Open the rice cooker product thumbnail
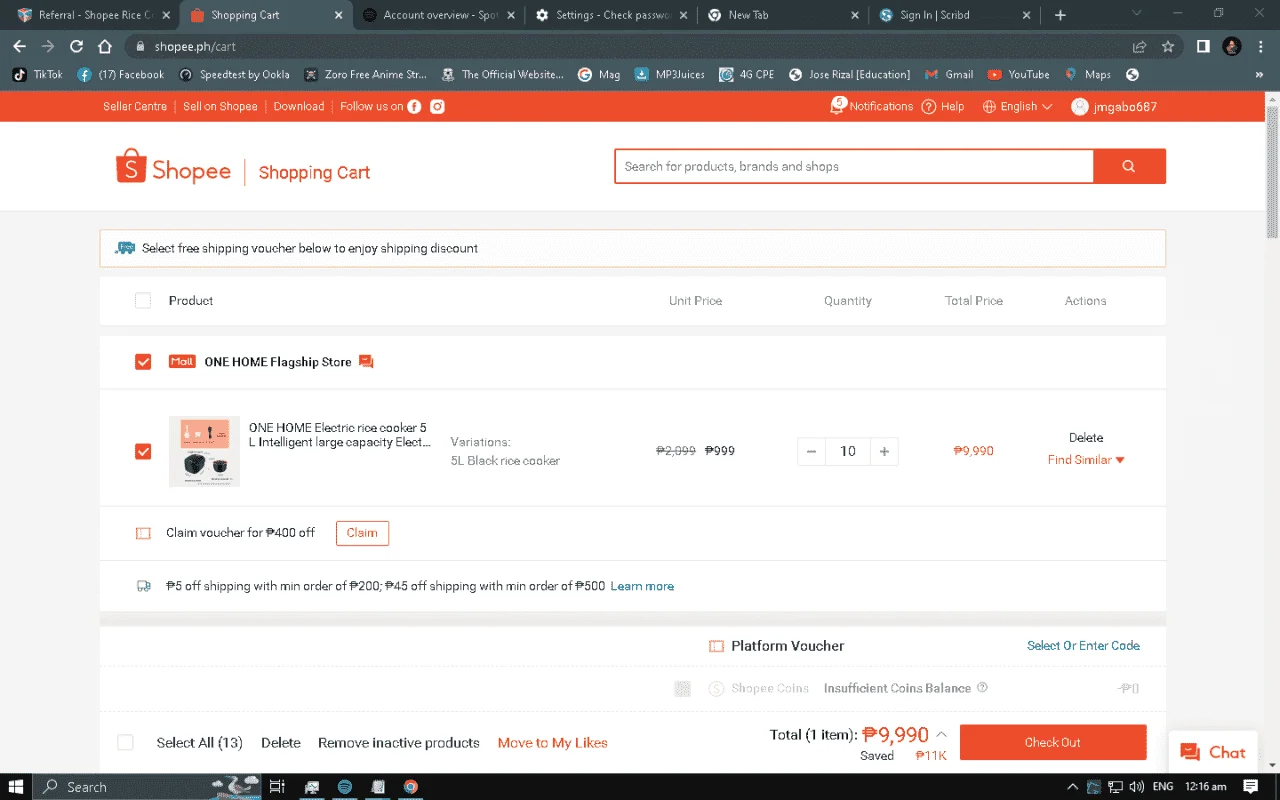Viewport: 1280px width, 800px height. (204, 451)
